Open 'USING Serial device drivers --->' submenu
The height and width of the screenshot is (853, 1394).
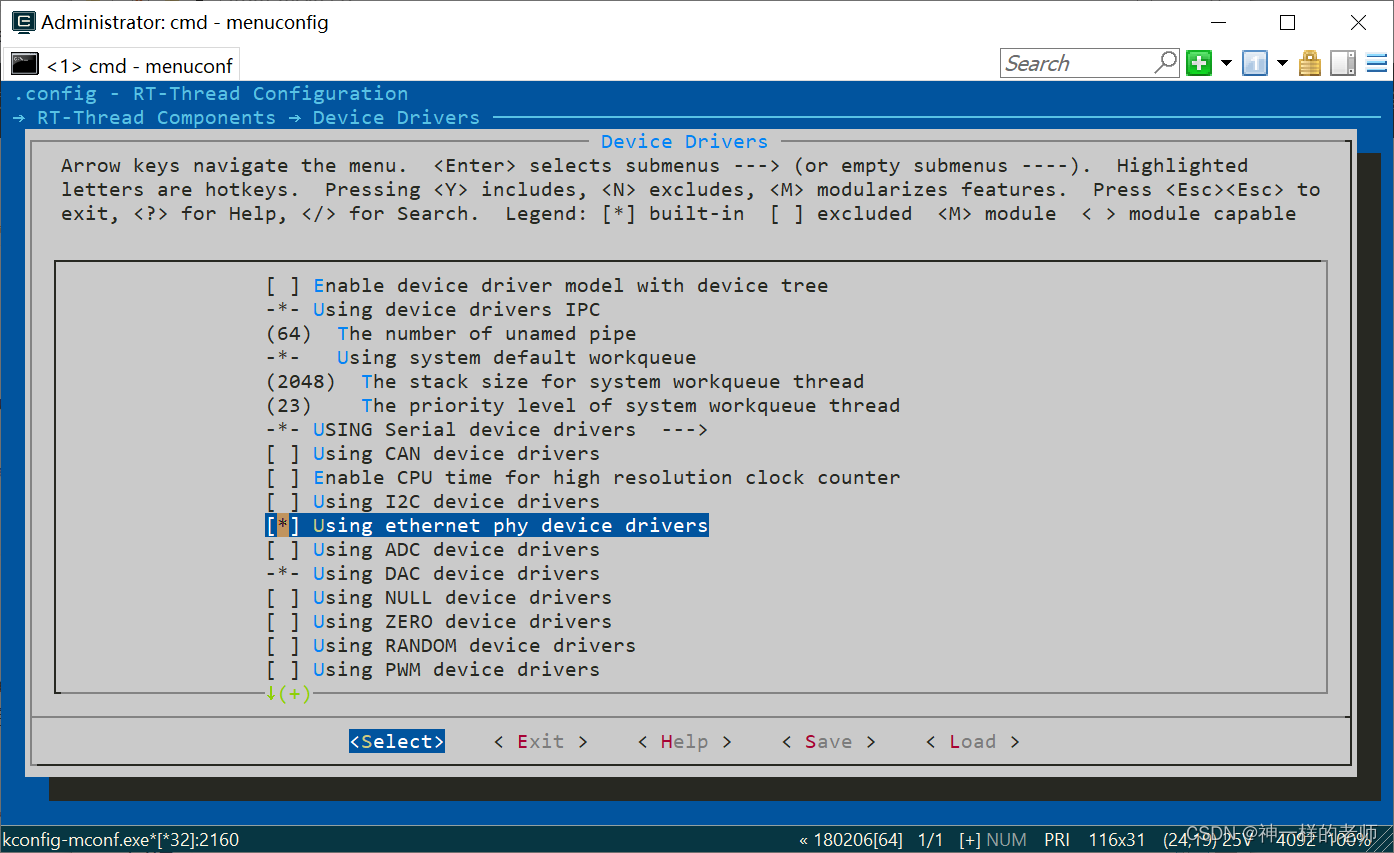point(486,429)
